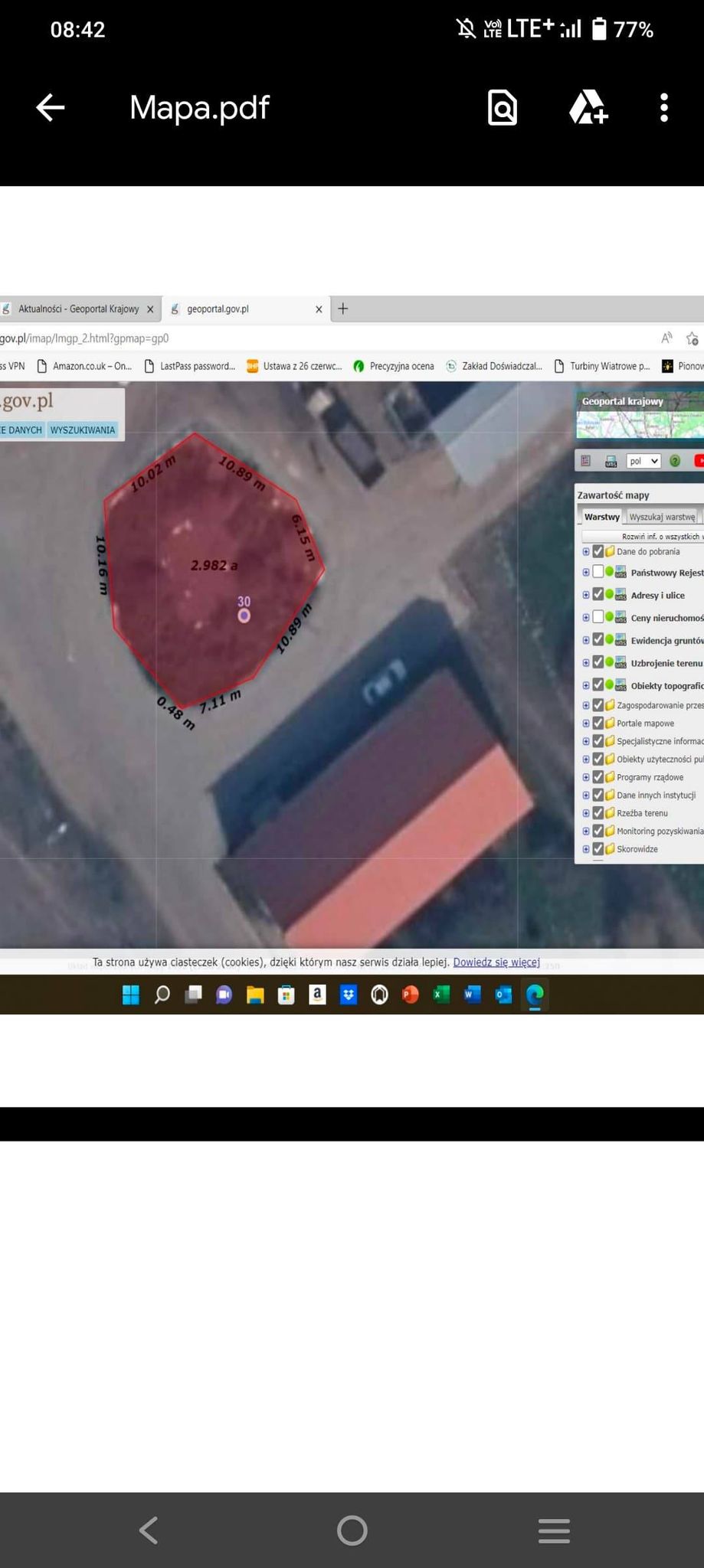Screen dimensions: 704x1568
Task: Open the search-in-document icon
Action: click(x=503, y=108)
